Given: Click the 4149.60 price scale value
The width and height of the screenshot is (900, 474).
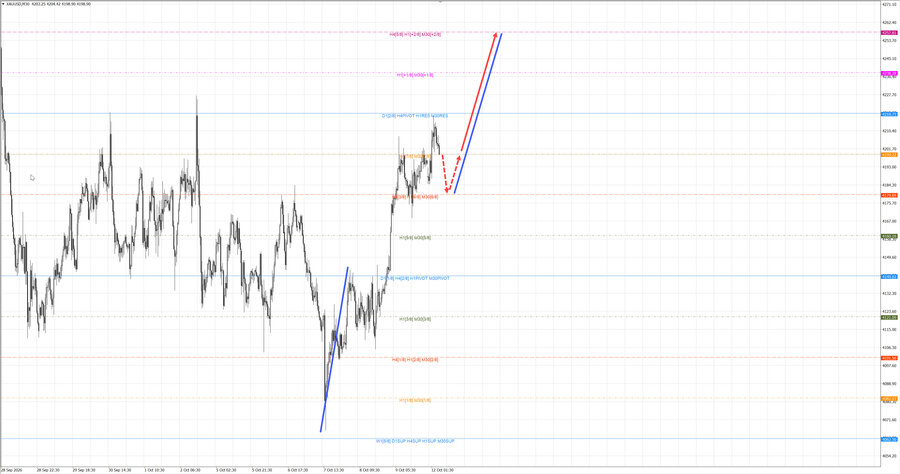Looking at the screenshot, I should (889, 257).
